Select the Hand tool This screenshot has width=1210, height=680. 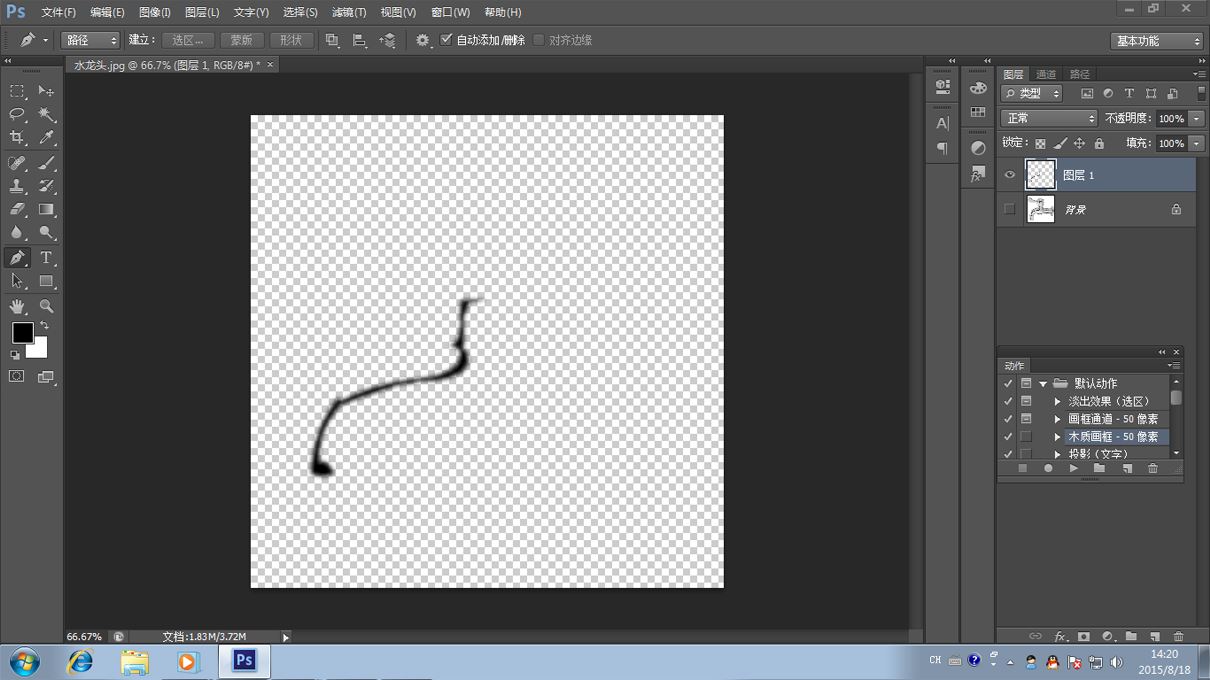[x=17, y=307]
